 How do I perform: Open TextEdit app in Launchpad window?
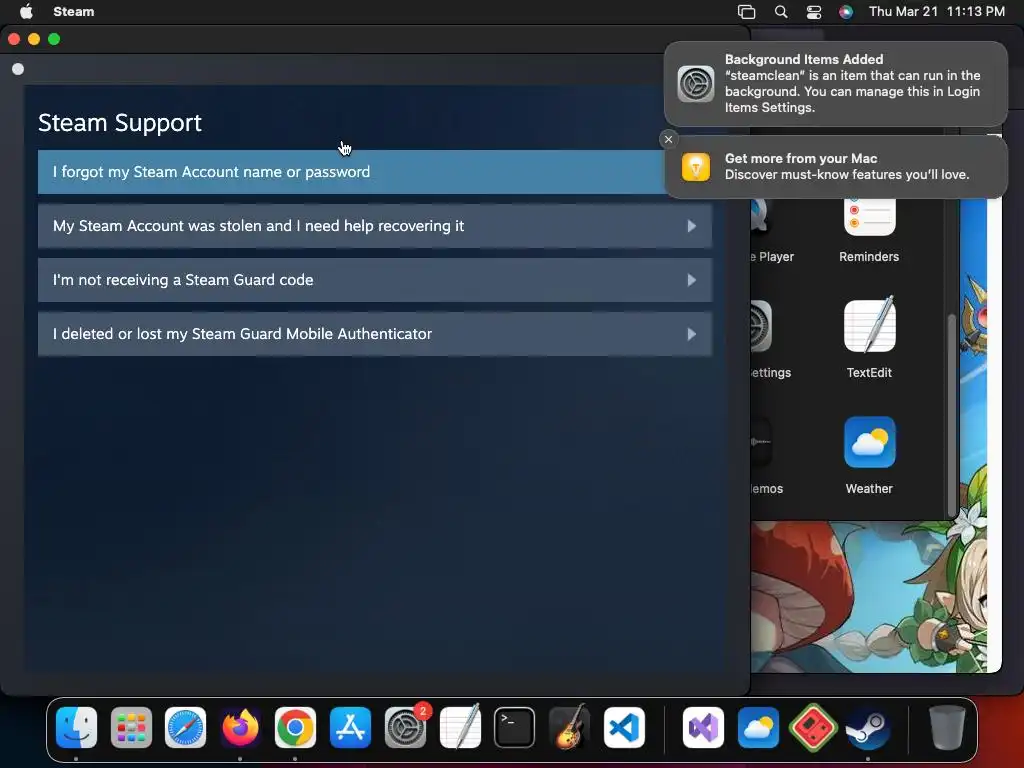click(x=869, y=338)
